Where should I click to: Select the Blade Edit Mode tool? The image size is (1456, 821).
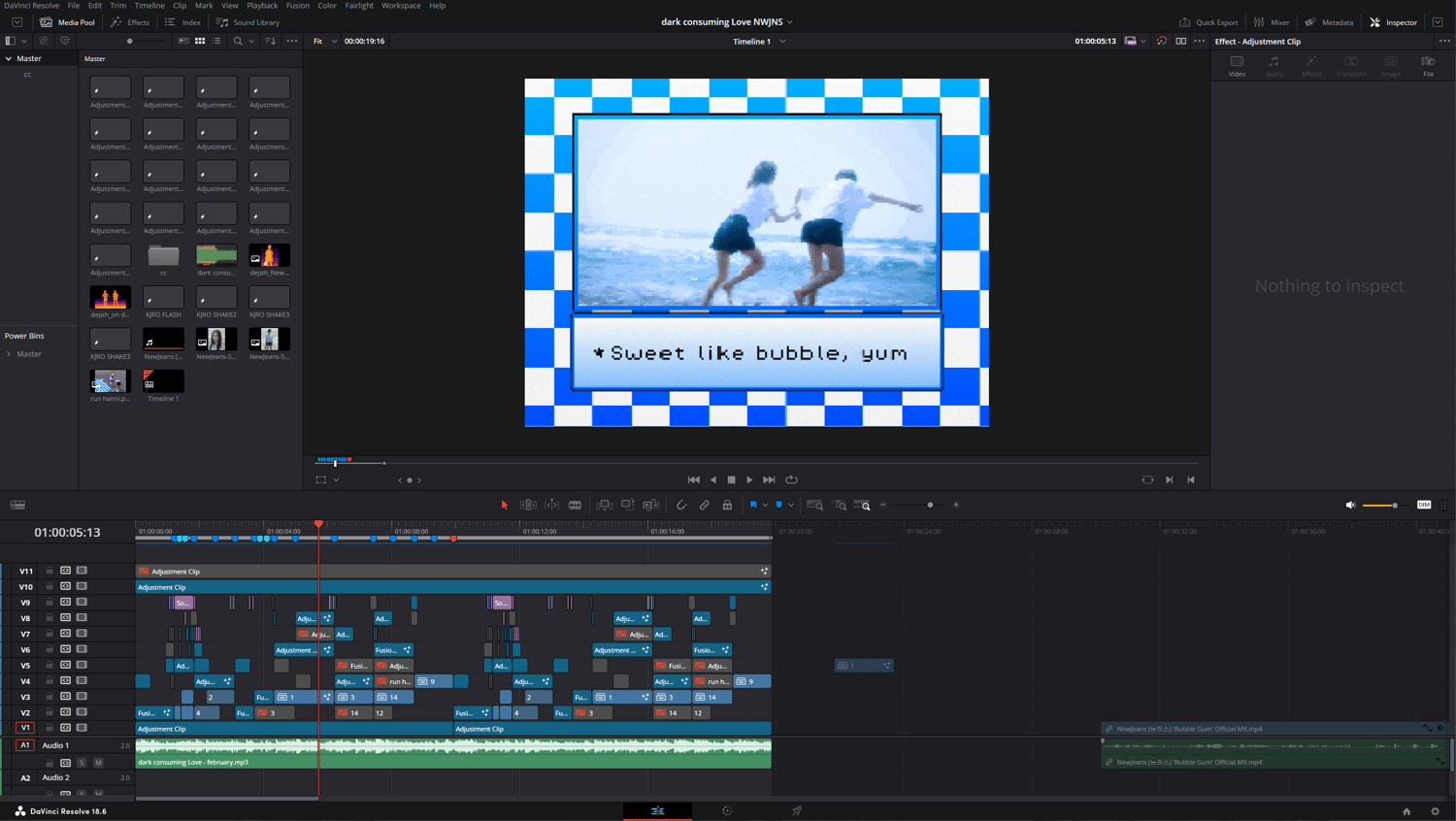(575, 505)
